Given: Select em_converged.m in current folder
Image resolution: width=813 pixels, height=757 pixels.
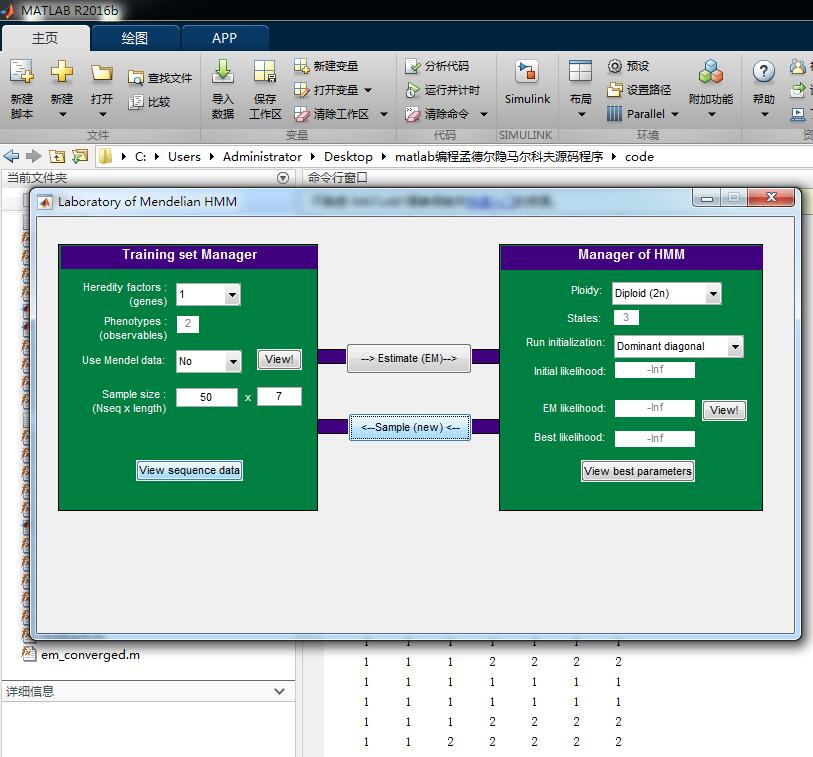Looking at the screenshot, I should tap(90, 655).
